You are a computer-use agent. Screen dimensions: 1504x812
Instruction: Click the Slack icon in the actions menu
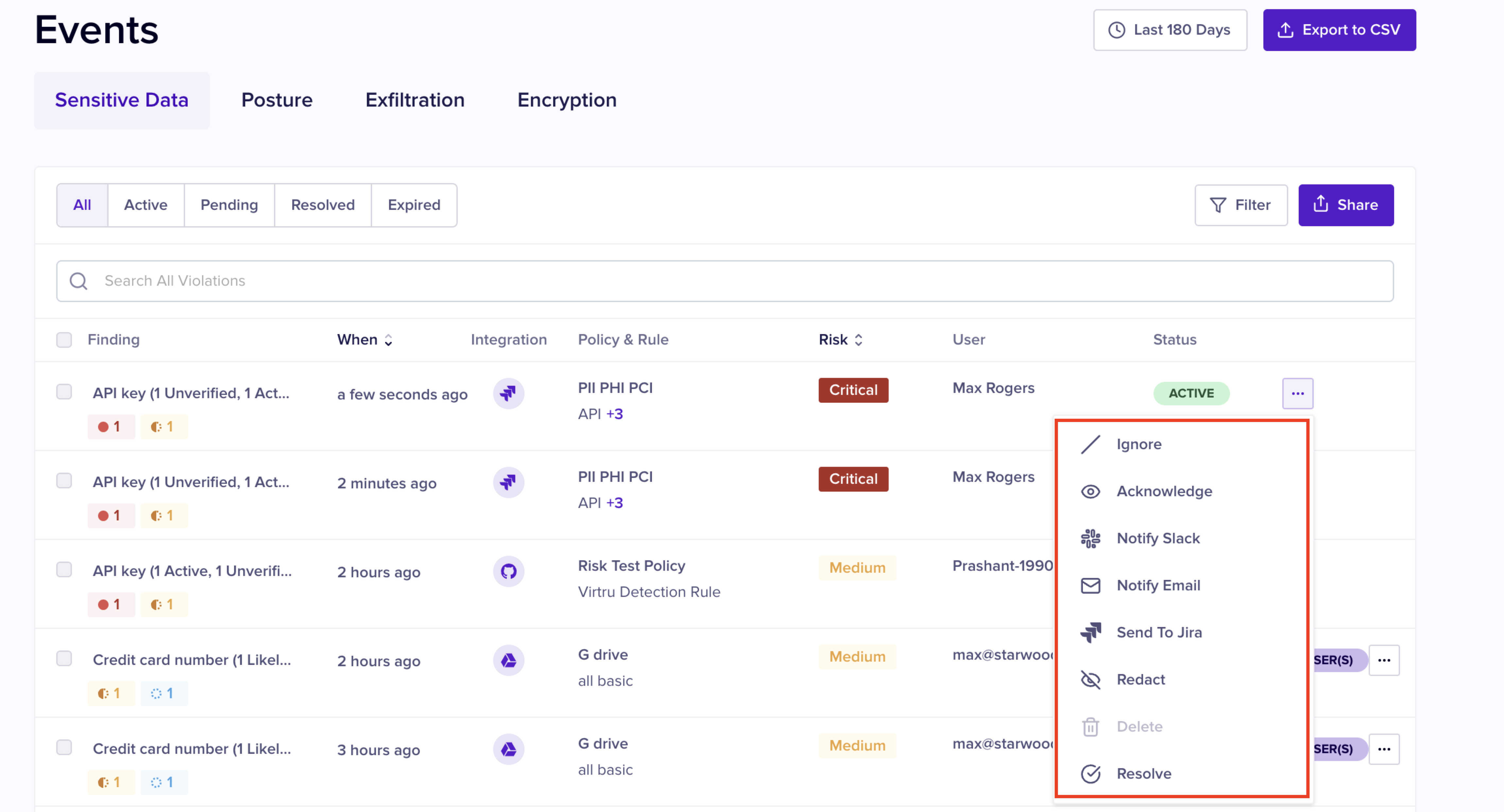click(1090, 538)
